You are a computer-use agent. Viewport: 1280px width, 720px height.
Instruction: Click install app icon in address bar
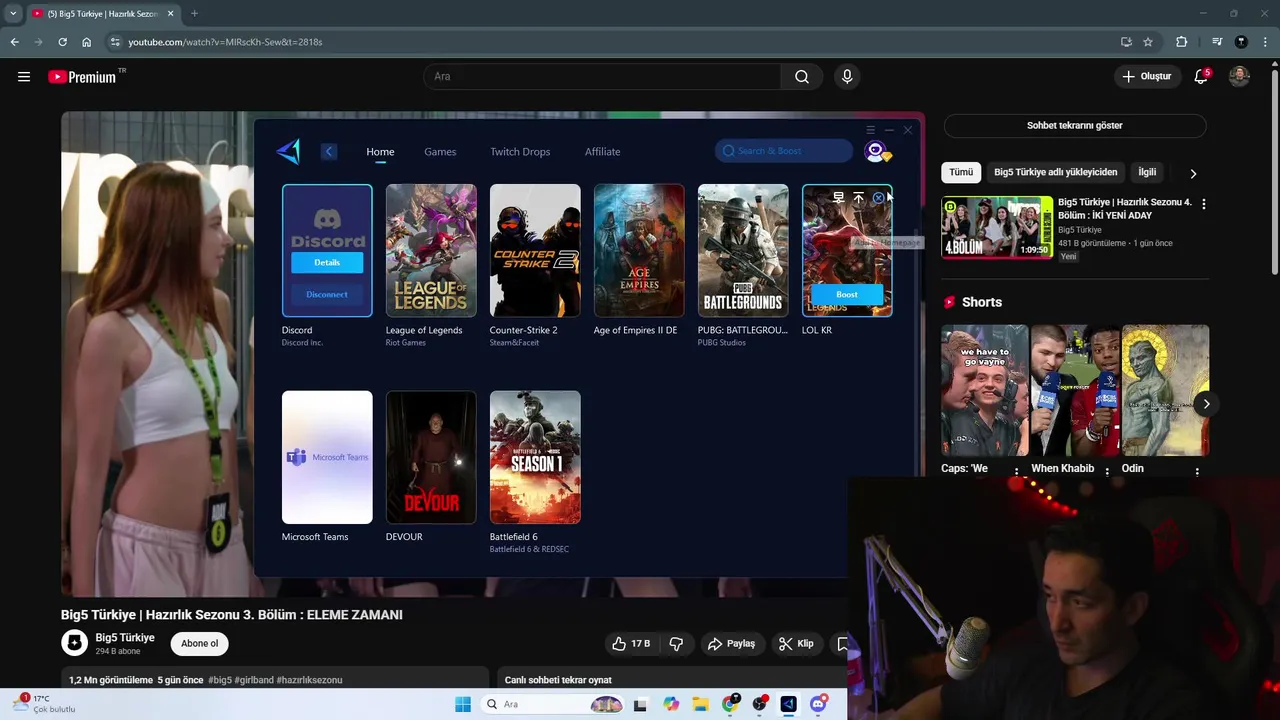coord(1126,42)
